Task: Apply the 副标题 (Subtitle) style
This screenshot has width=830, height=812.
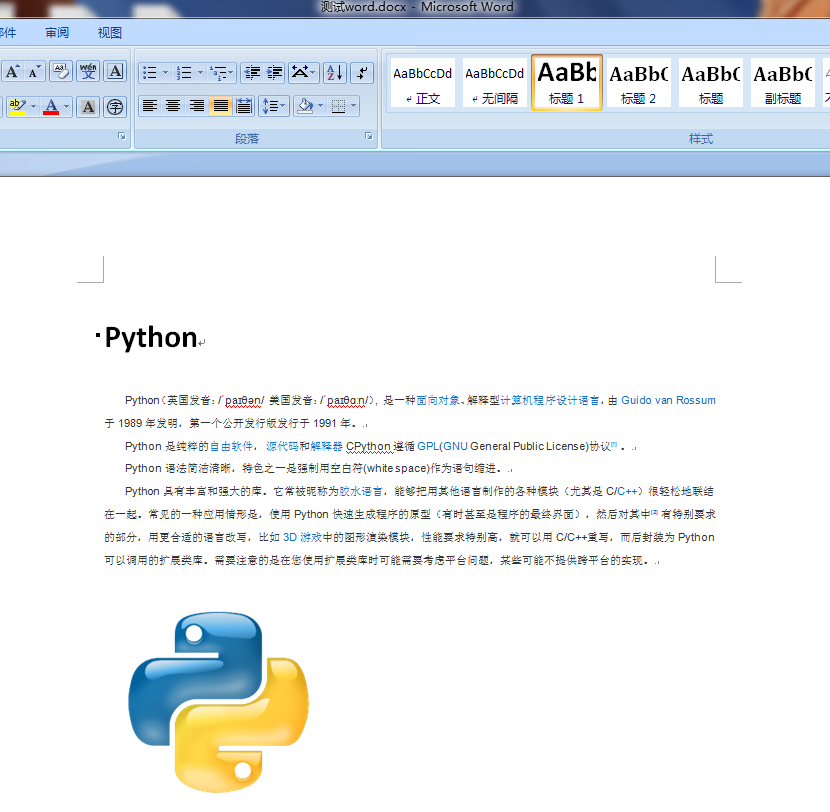Action: coord(782,83)
